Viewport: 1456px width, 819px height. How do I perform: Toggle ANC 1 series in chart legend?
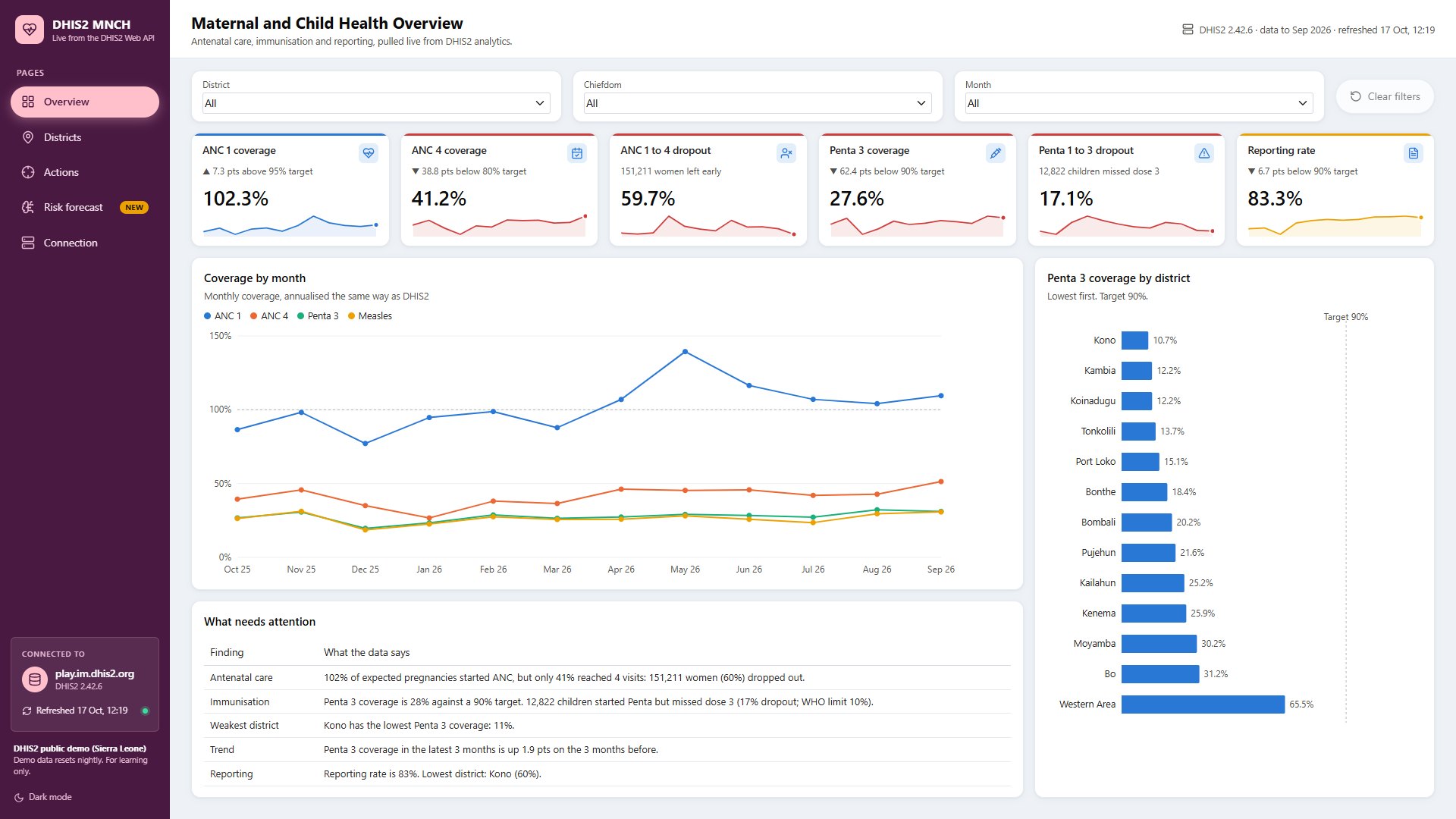[222, 316]
